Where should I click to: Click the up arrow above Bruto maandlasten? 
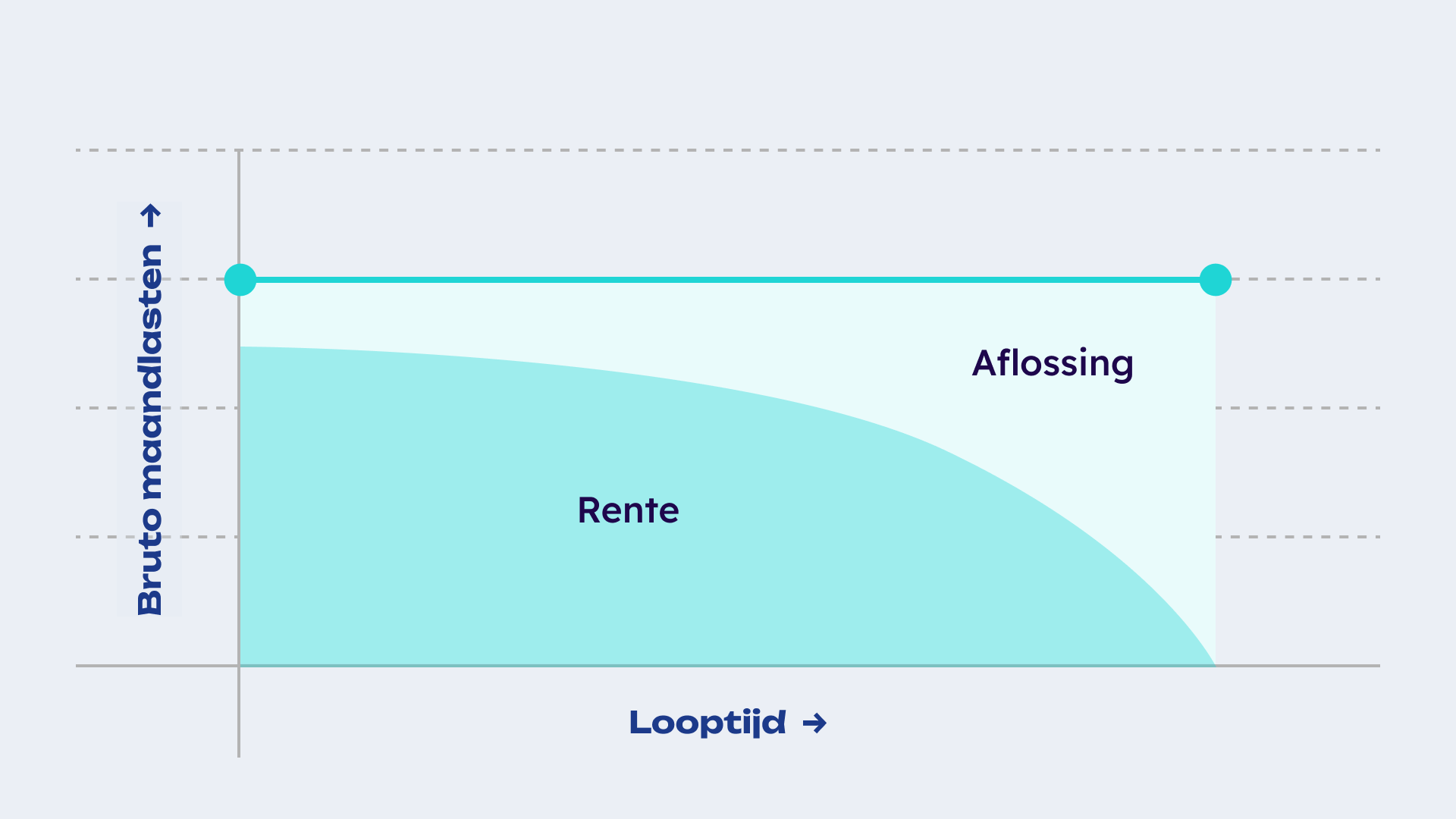coord(151,215)
